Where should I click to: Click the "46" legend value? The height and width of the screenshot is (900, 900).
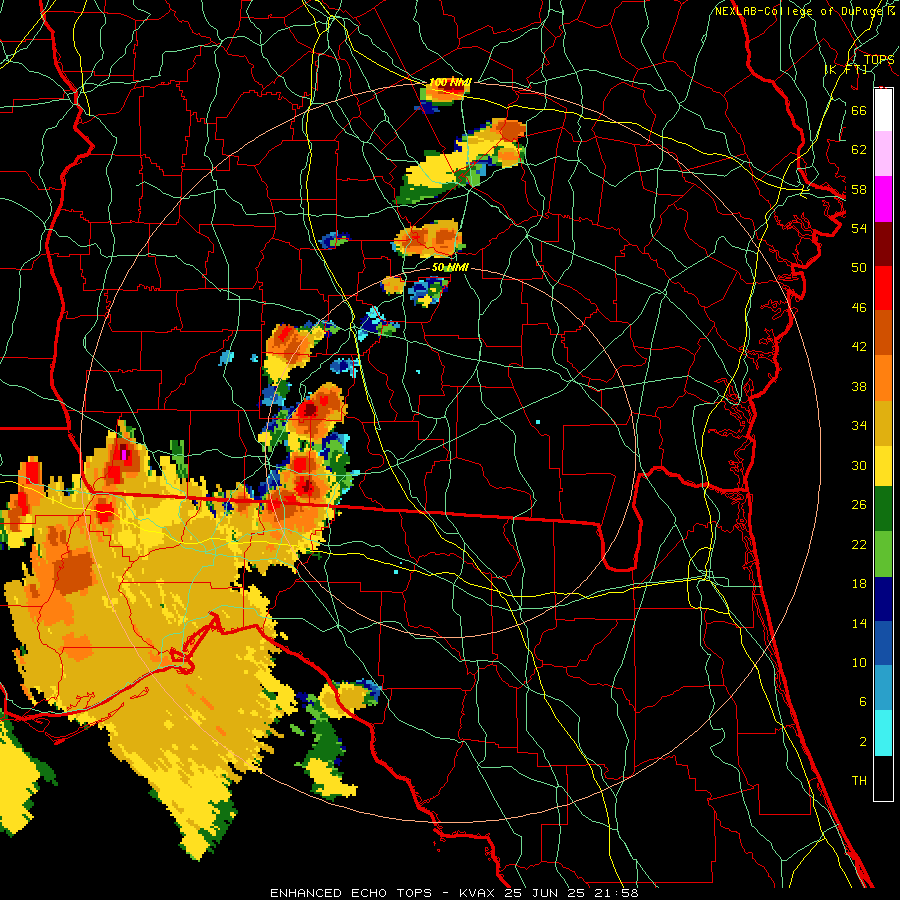click(x=859, y=307)
